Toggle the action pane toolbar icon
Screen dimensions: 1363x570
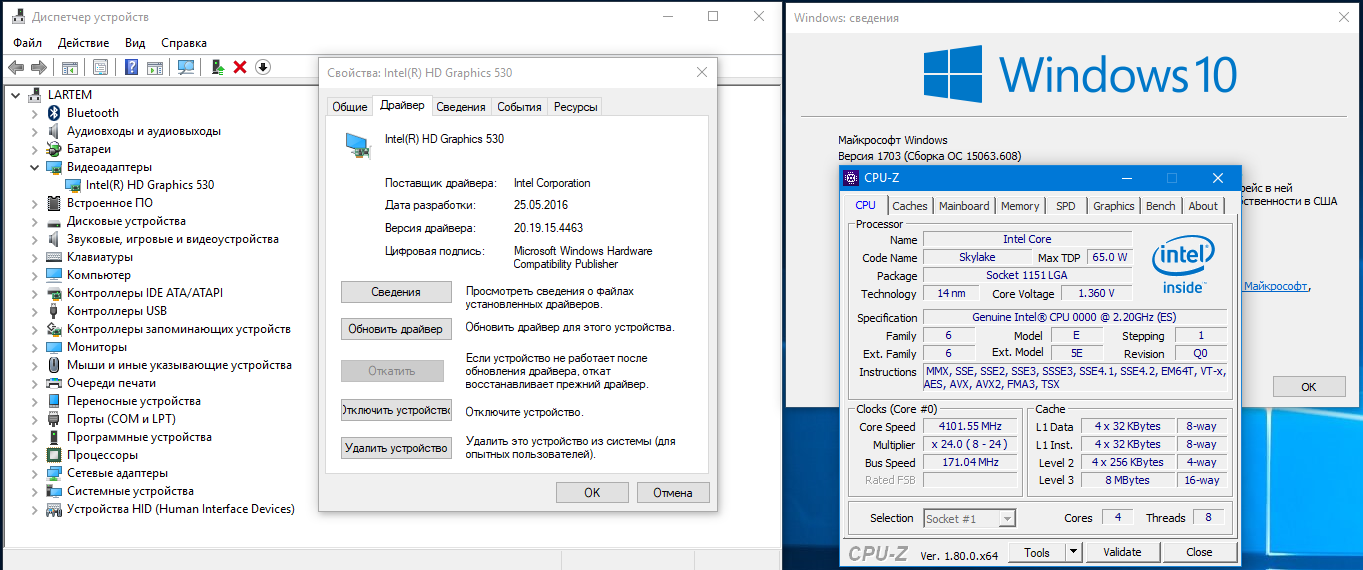[155, 67]
